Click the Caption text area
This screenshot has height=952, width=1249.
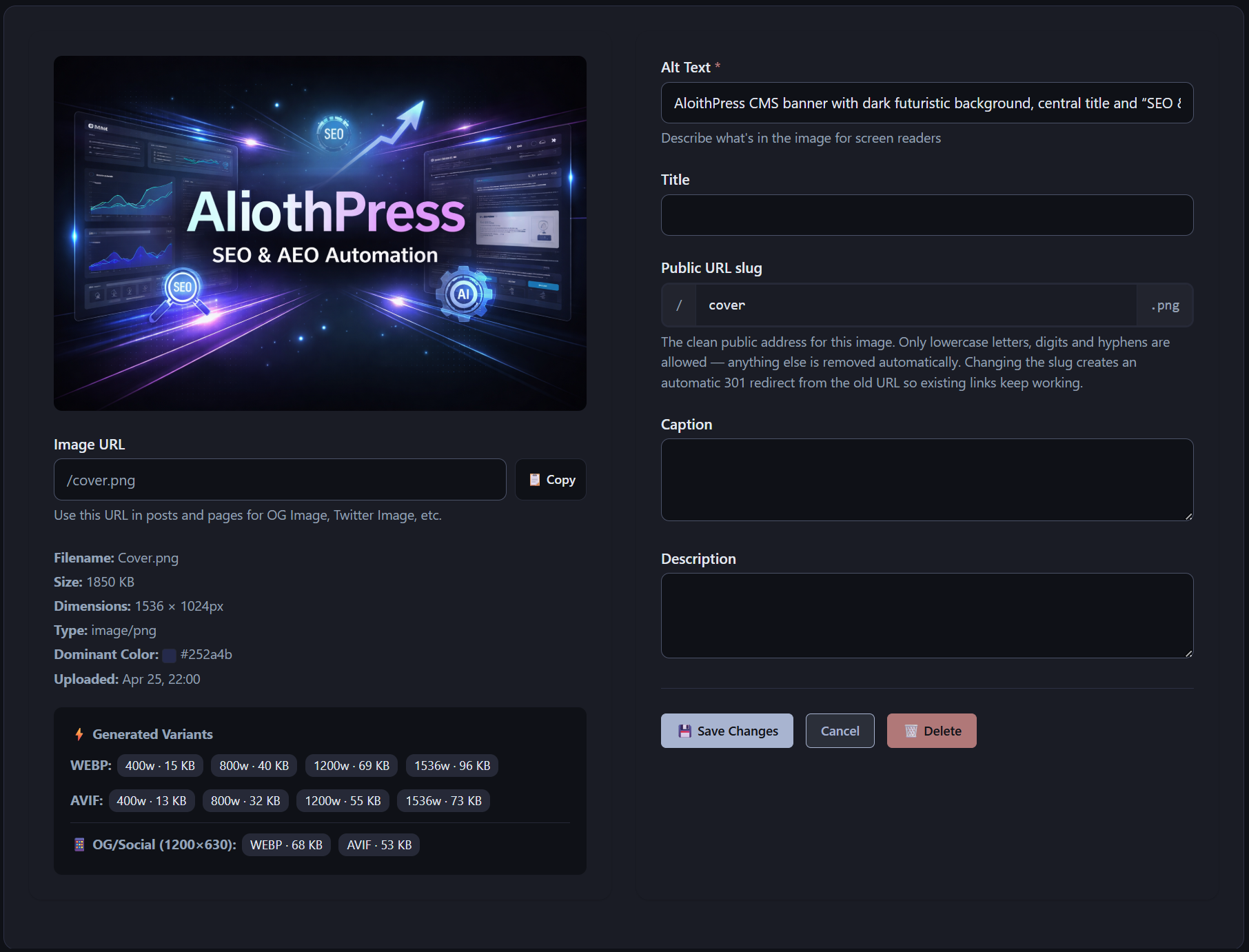point(927,480)
